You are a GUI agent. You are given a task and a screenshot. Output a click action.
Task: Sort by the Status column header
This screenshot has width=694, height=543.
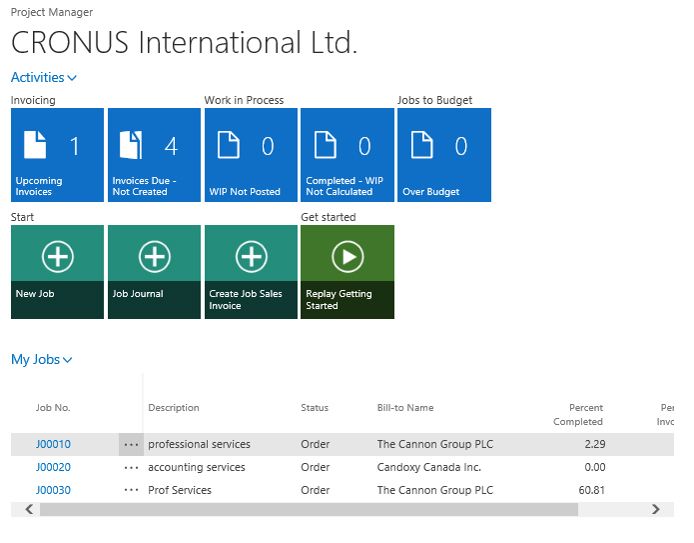point(315,408)
